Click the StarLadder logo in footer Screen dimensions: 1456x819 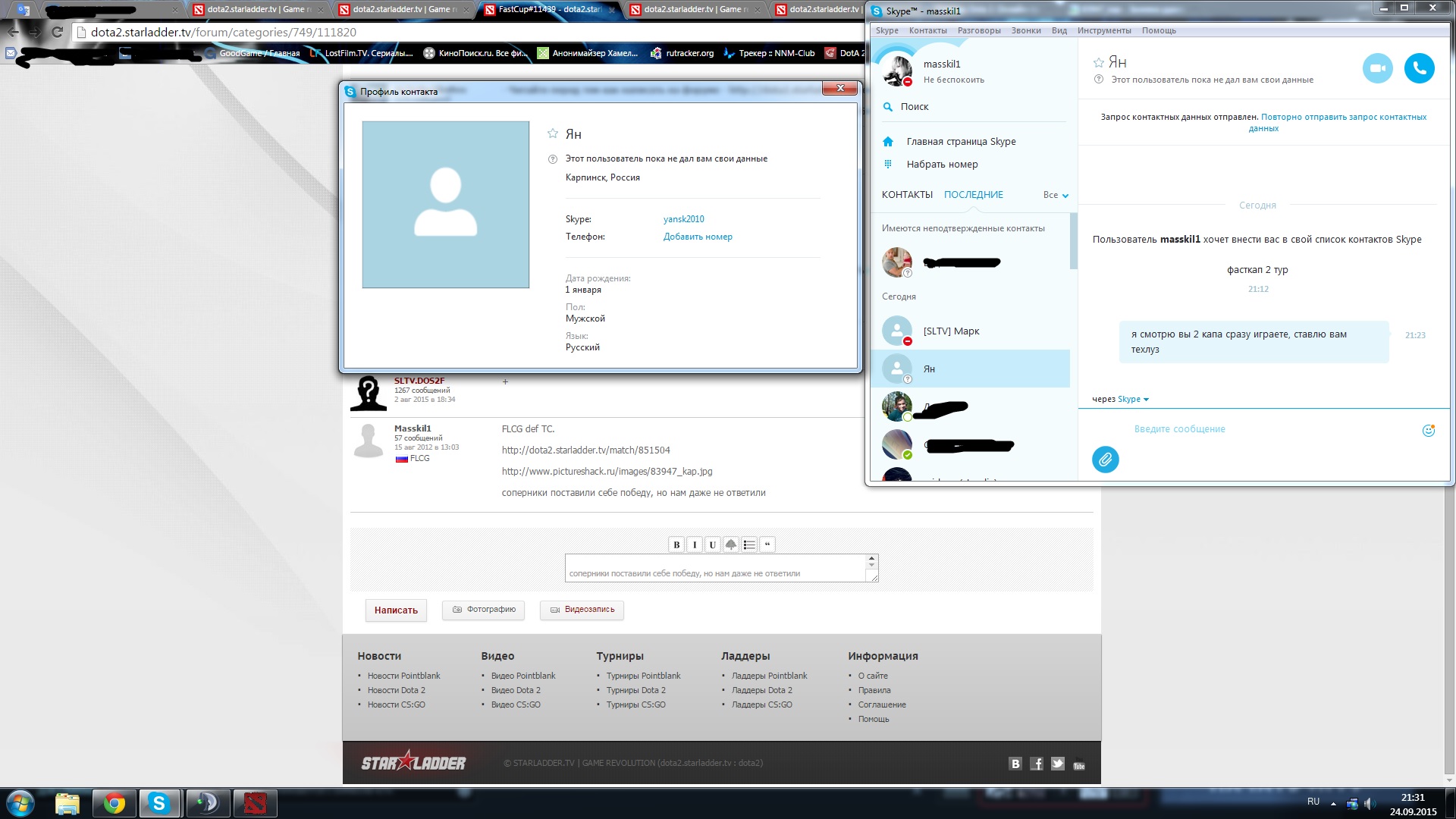click(413, 761)
